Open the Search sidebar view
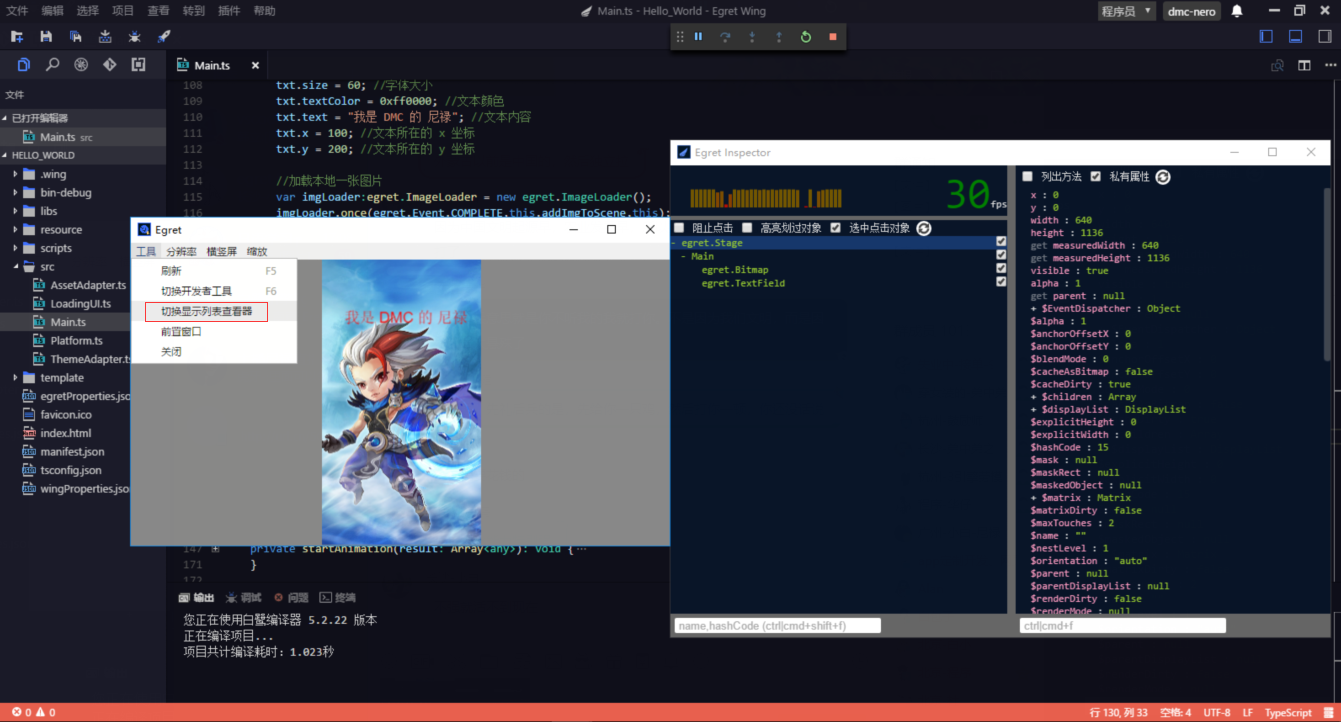This screenshot has width=1341, height=722. [x=53, y=65]
